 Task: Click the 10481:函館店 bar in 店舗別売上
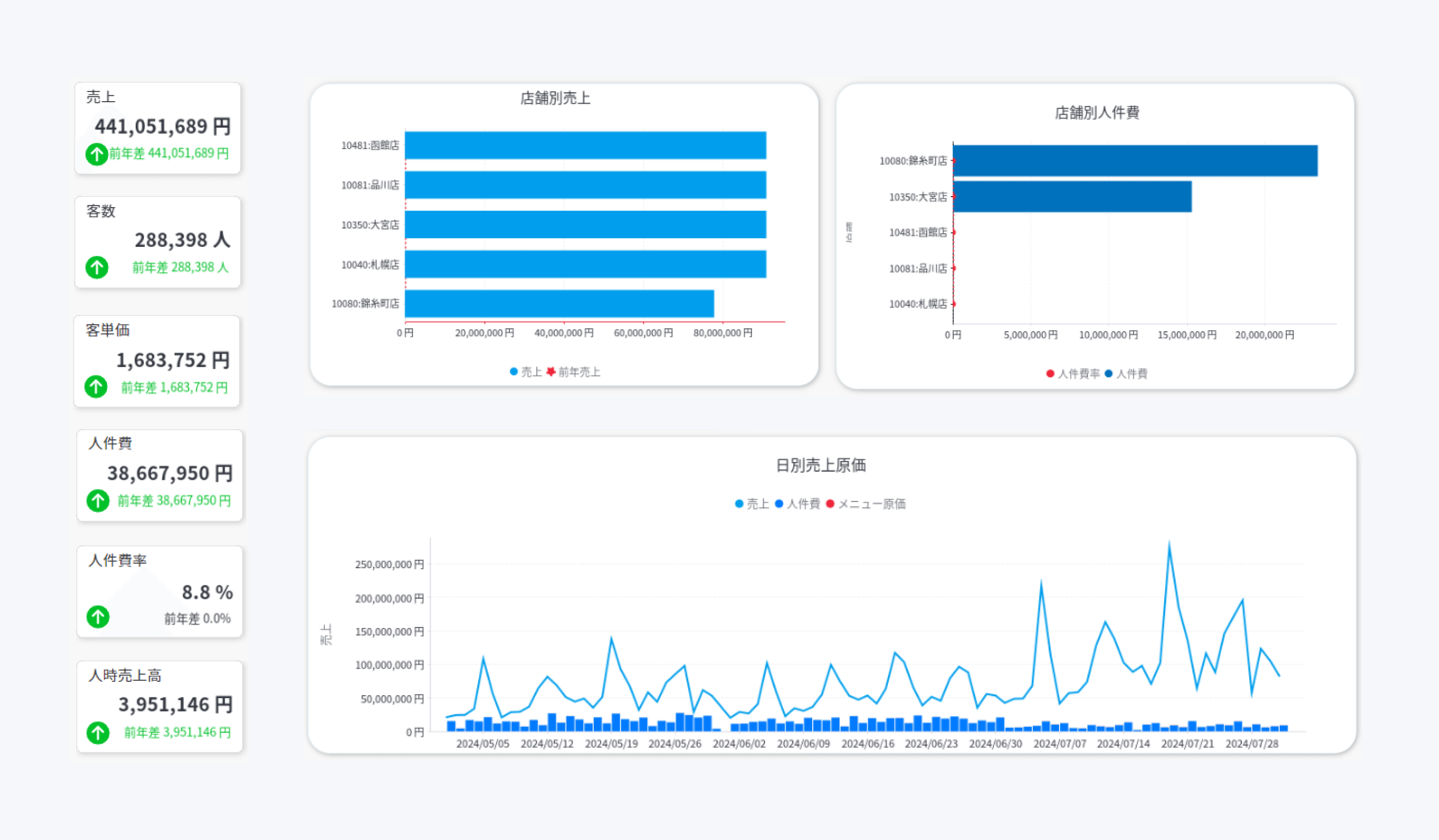[x=585, y=145]
